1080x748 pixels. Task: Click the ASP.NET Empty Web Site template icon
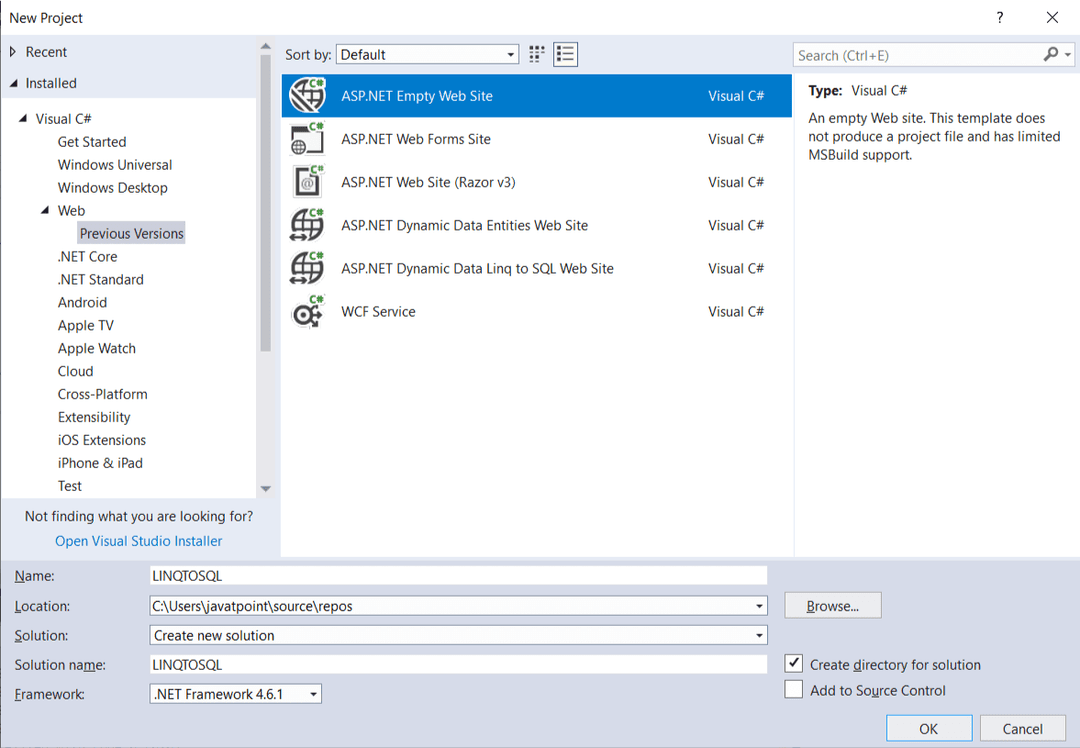[307, 96]
